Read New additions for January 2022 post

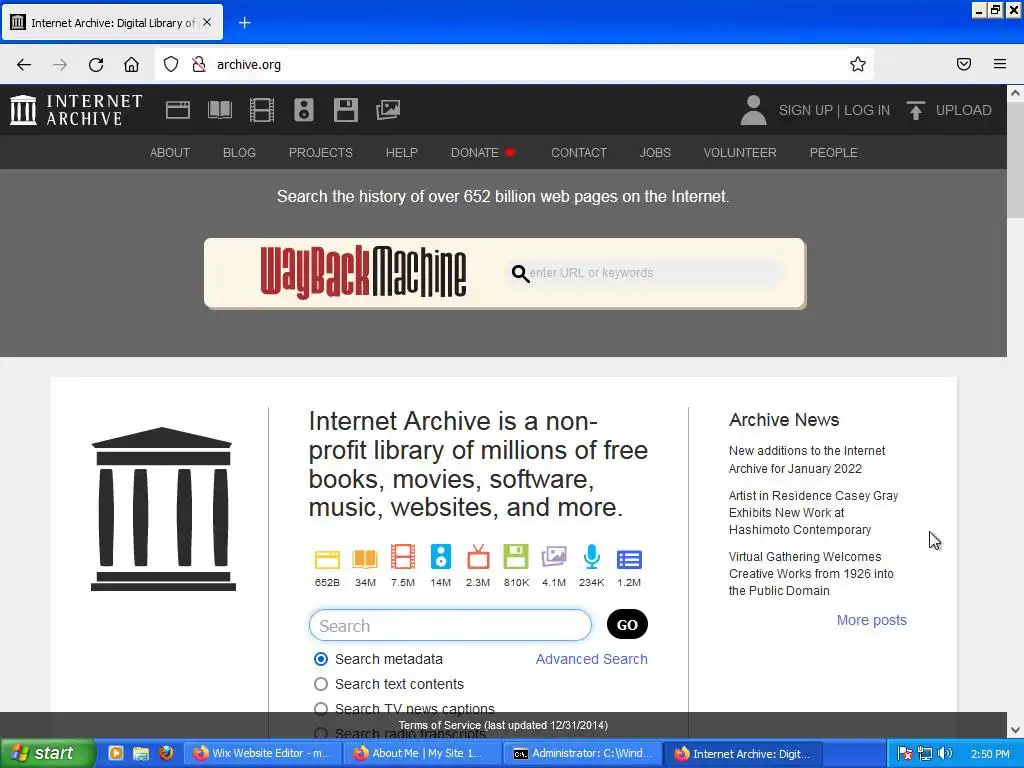tap(807, 460)
